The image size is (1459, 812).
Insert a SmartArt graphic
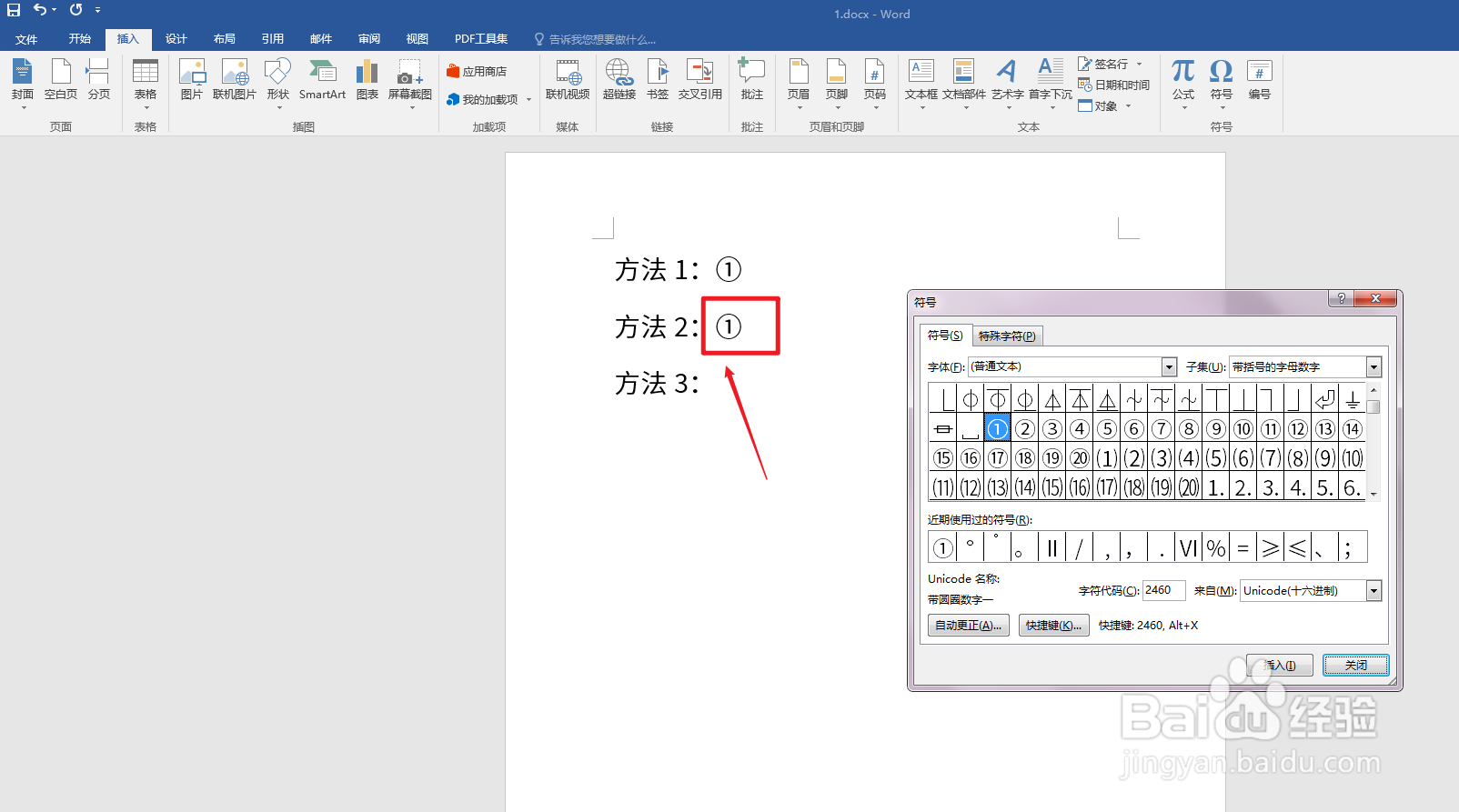point(322,80)
